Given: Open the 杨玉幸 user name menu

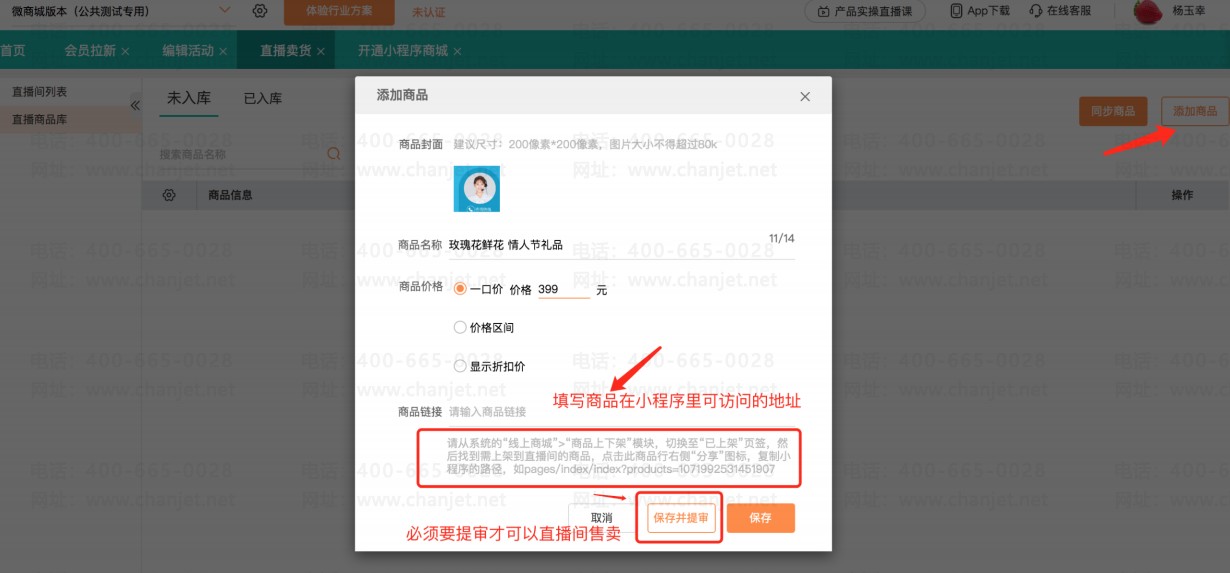Looking at the screenshot, I should click(1191, 12).
